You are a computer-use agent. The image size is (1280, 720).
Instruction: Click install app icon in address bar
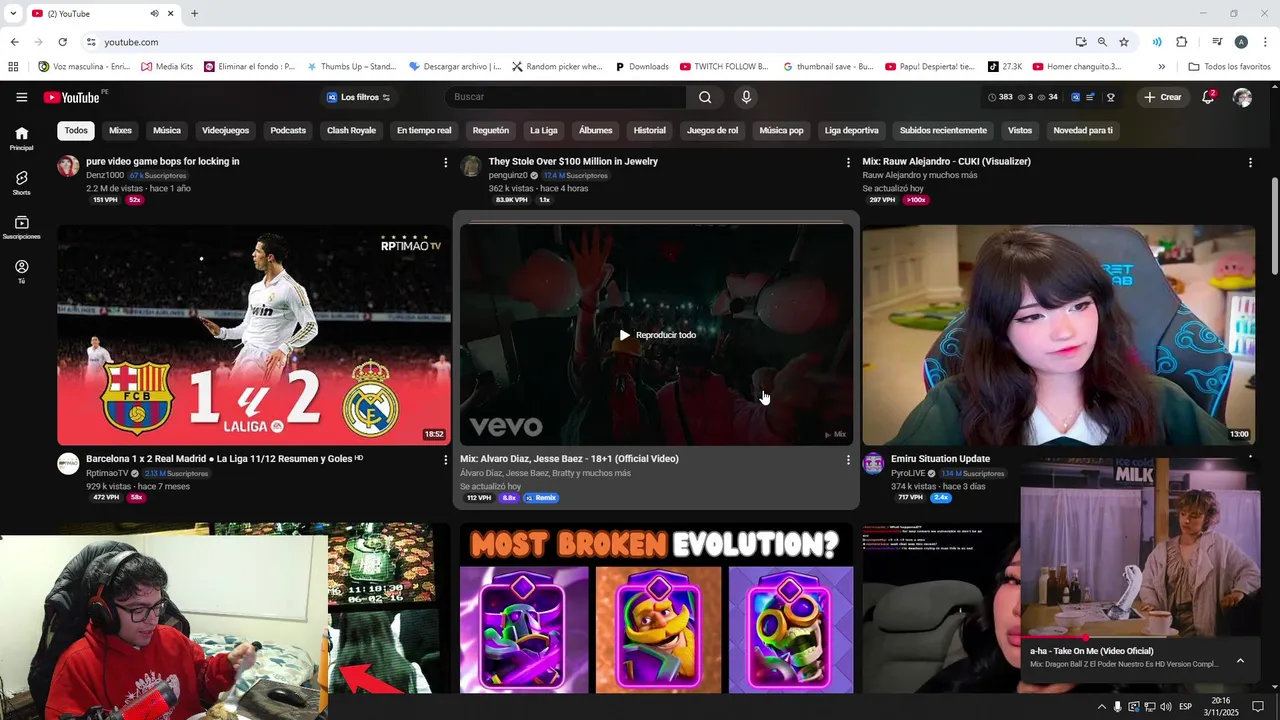tap(1081, 42)
